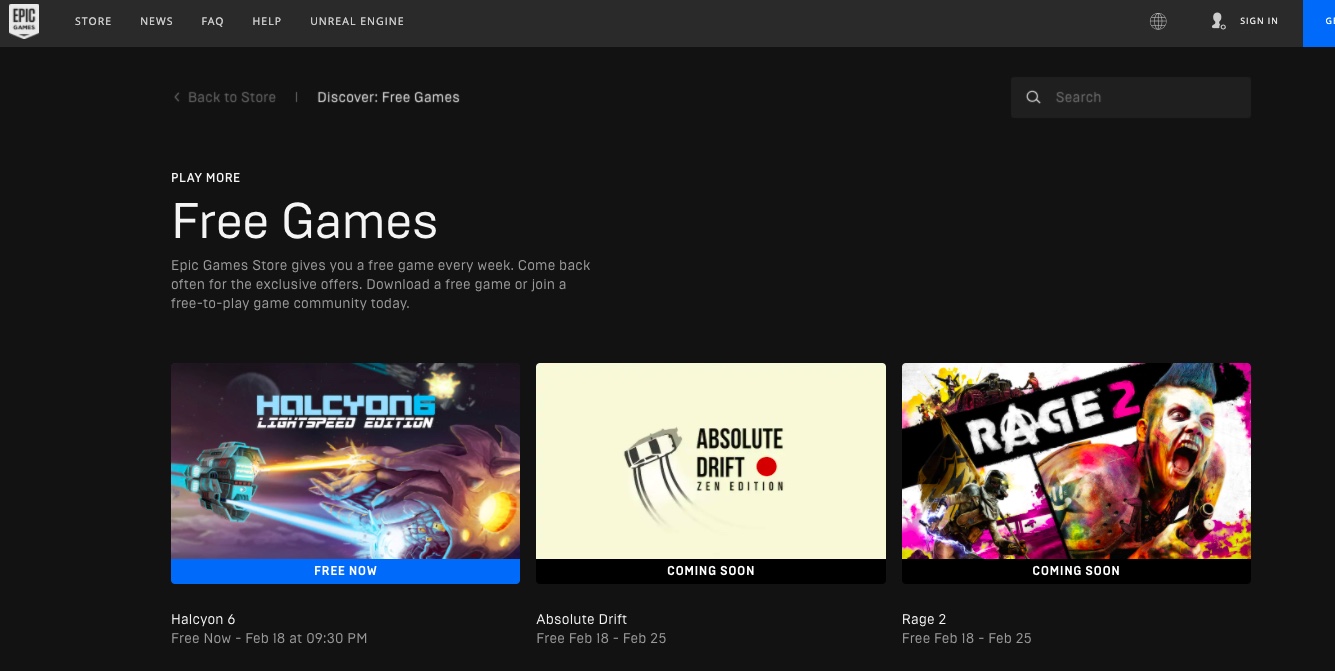Click COMING SOON under Absolute Drift
Image resolution: width=1335 pixels, height=671 pixels.
coord(711,571)
